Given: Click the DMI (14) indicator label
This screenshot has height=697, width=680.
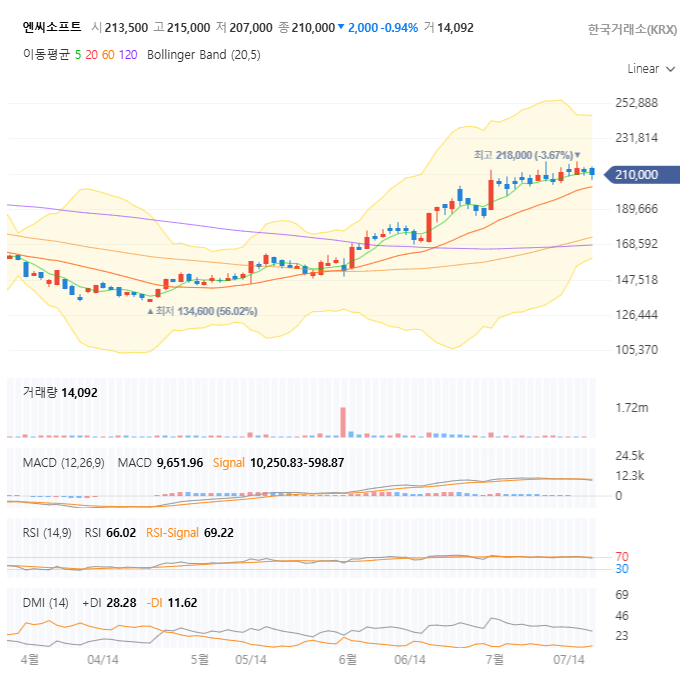Looking at the screenshot, I should (45, 603).
